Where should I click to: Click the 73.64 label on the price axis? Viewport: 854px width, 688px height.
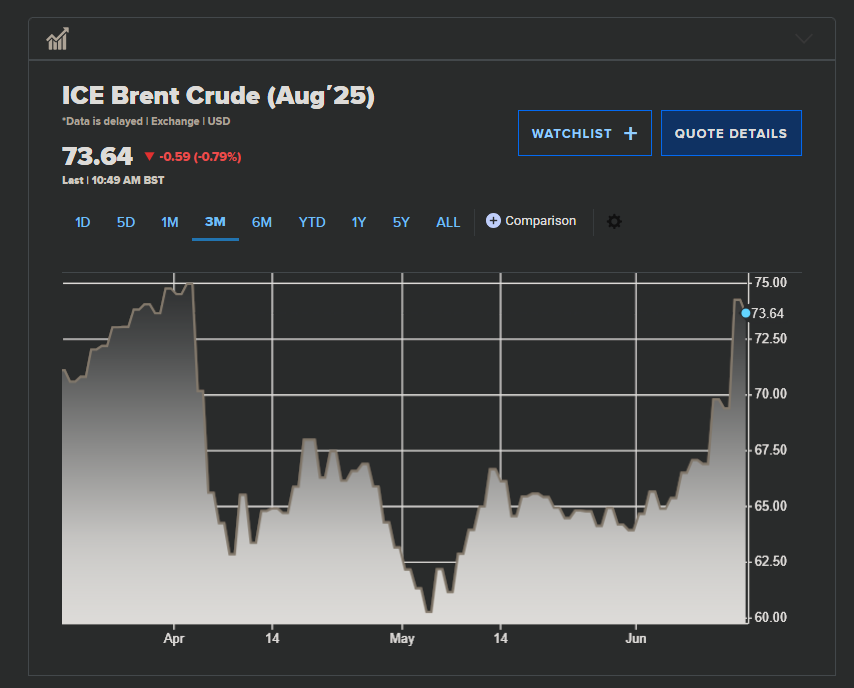tap(768, 314)
